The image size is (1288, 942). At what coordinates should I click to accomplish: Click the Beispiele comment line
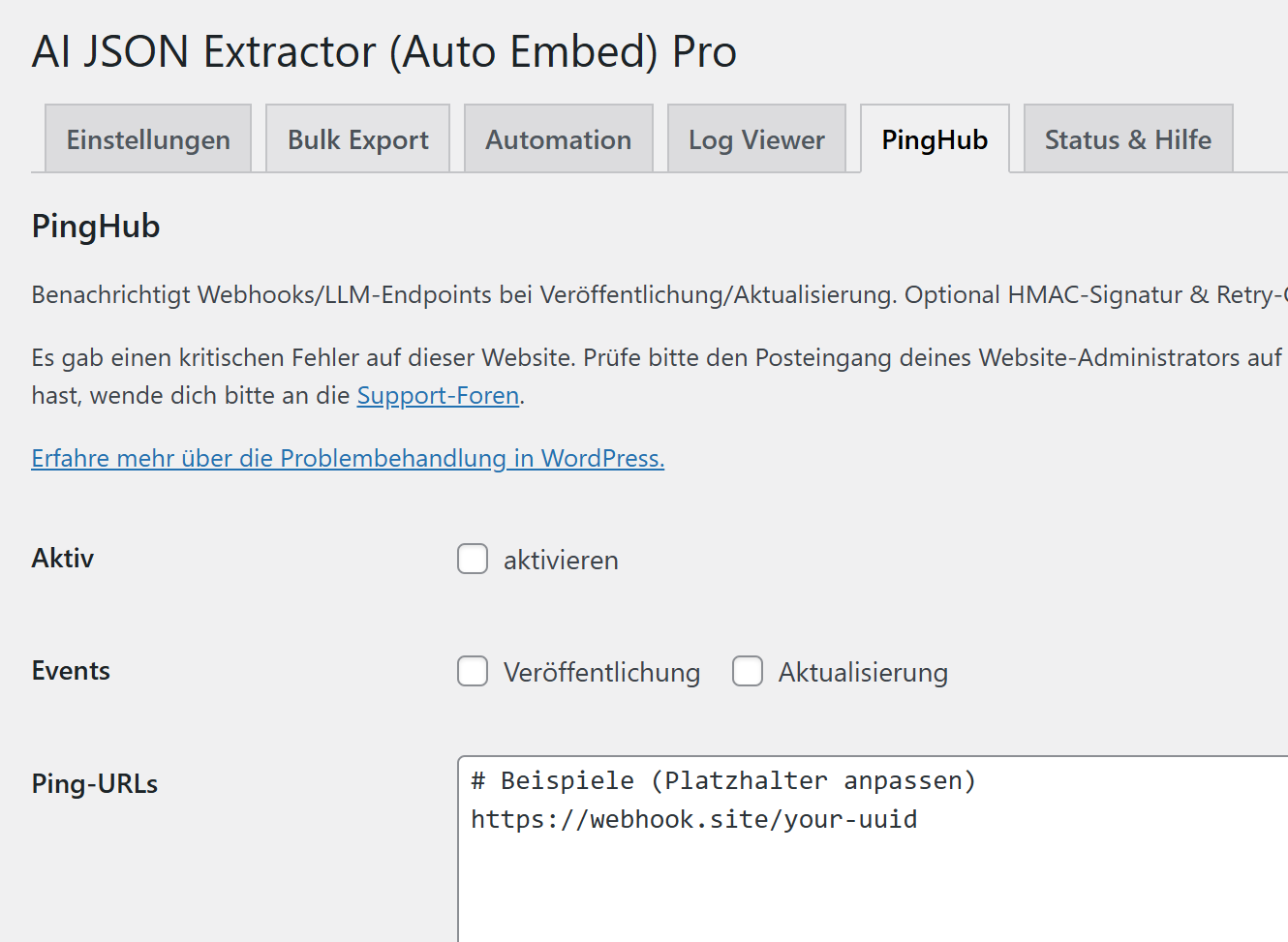pos(722,780)
